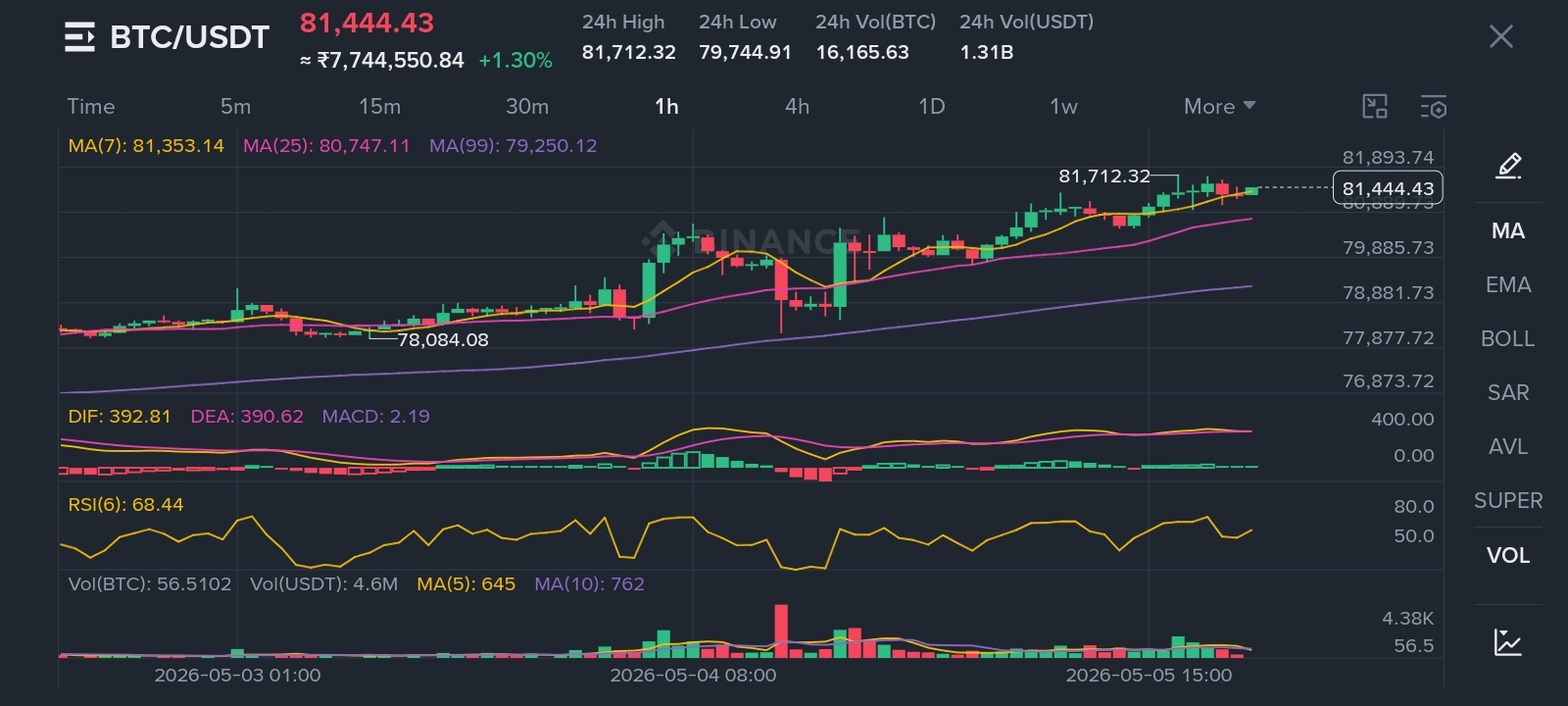This screenshot has height=706, width=1568.
Task: Open the pencil drawing tools icon
Action: (x=1508, y=166)
